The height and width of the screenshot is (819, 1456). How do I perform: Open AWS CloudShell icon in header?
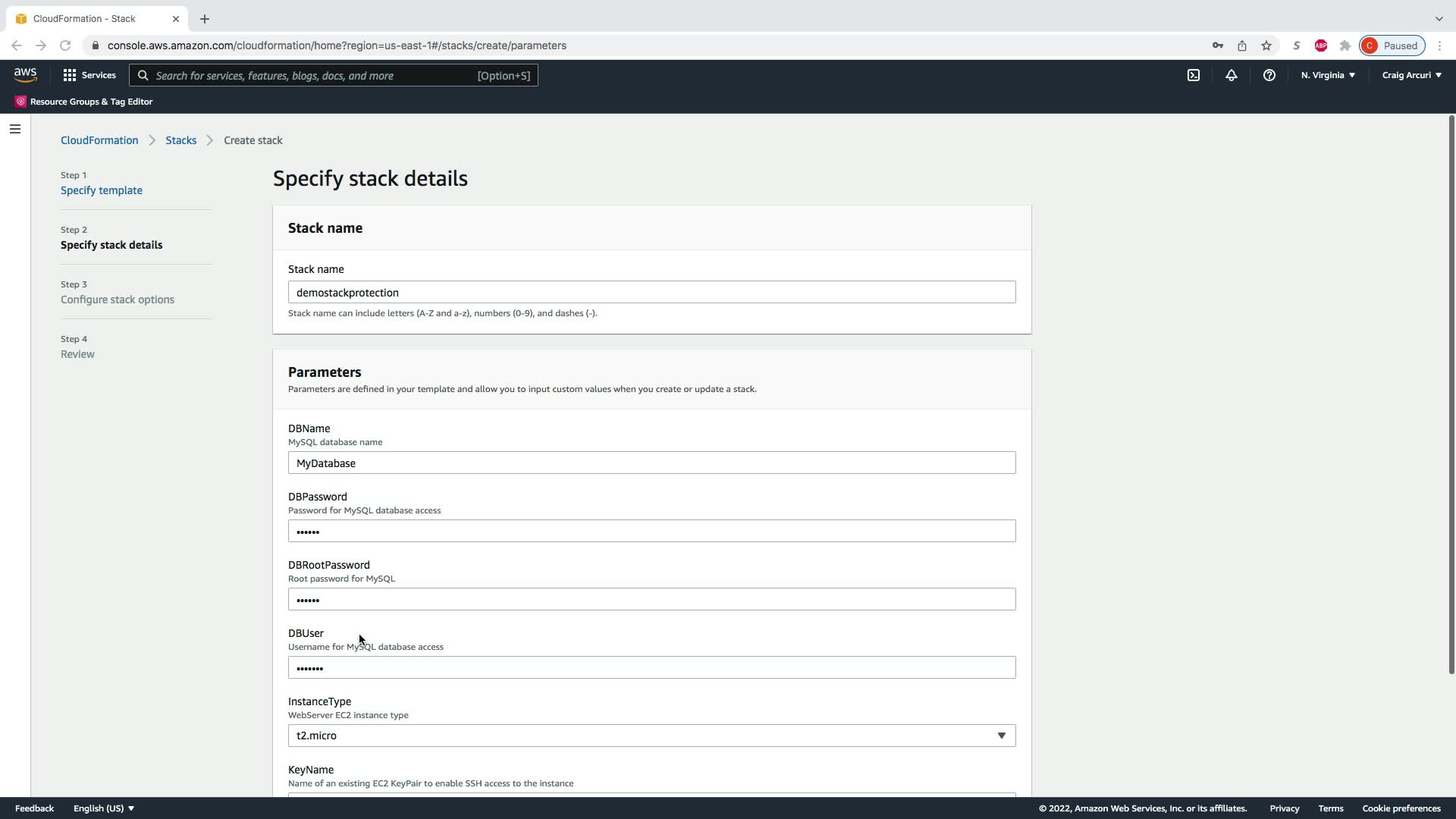point(1194,75)
